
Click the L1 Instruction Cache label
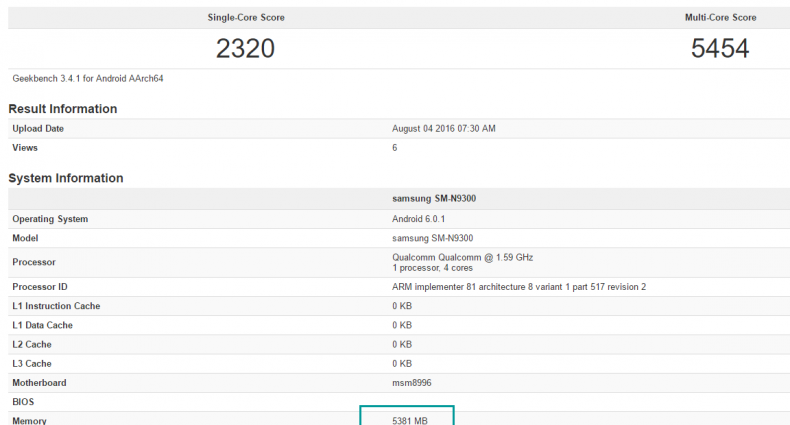(x=56, y=306)
